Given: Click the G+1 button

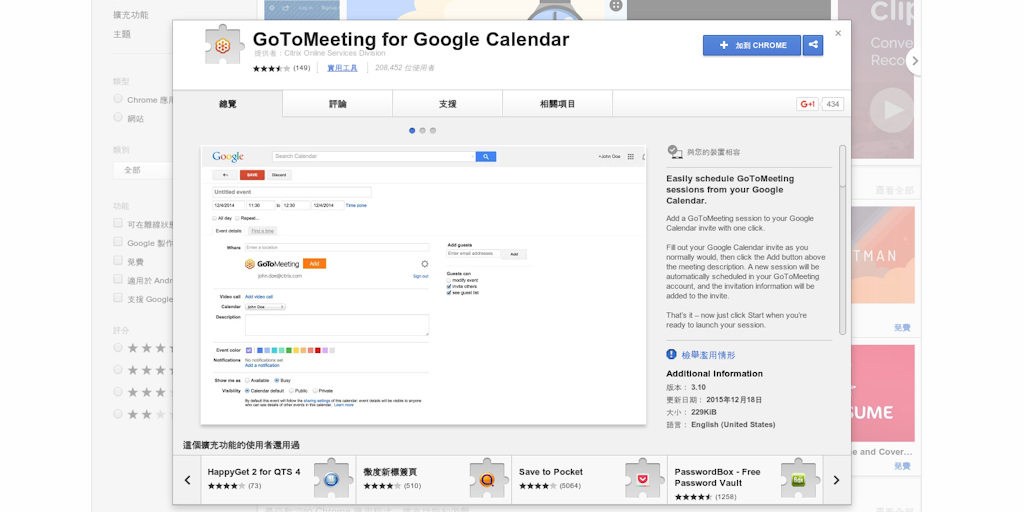Looking at the screenshot, I should [807, 104].
